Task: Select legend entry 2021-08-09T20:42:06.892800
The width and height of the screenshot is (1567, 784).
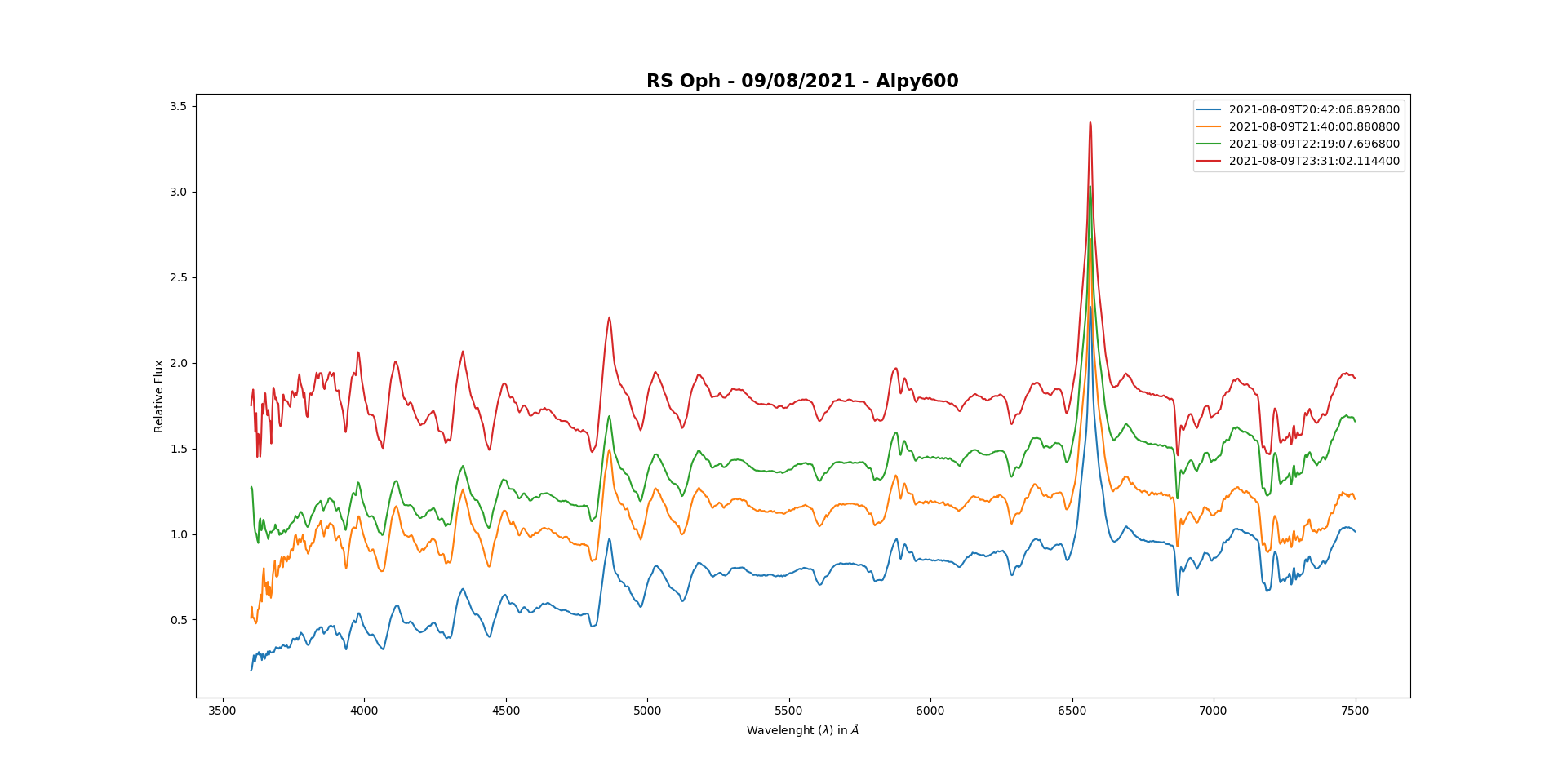Action: (x=1313, y=110)
